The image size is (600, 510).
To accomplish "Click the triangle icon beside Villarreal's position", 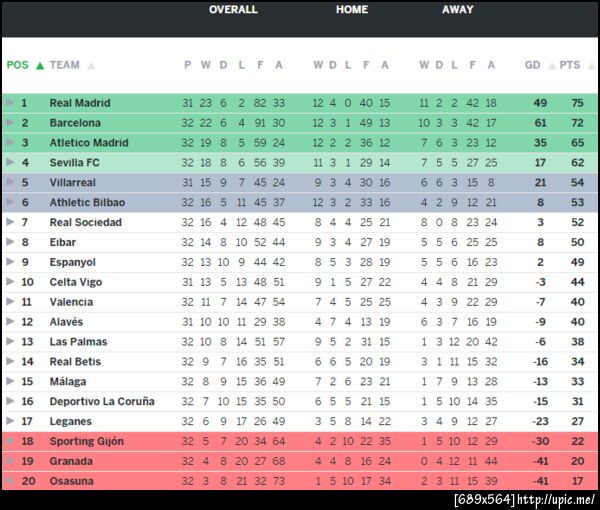I will pos(10,183).
